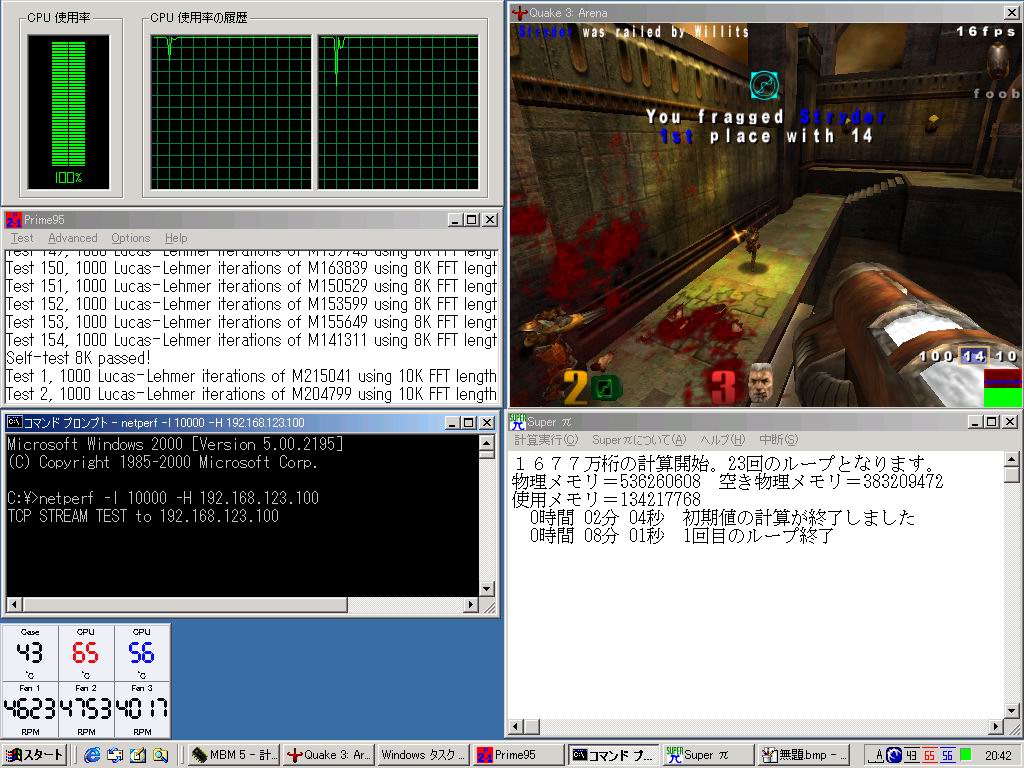Click Super π horizontal scrollbar left arrow
Image resolution: width=1024 pixels, height=768 pixels.
click(x=516, y=726)
